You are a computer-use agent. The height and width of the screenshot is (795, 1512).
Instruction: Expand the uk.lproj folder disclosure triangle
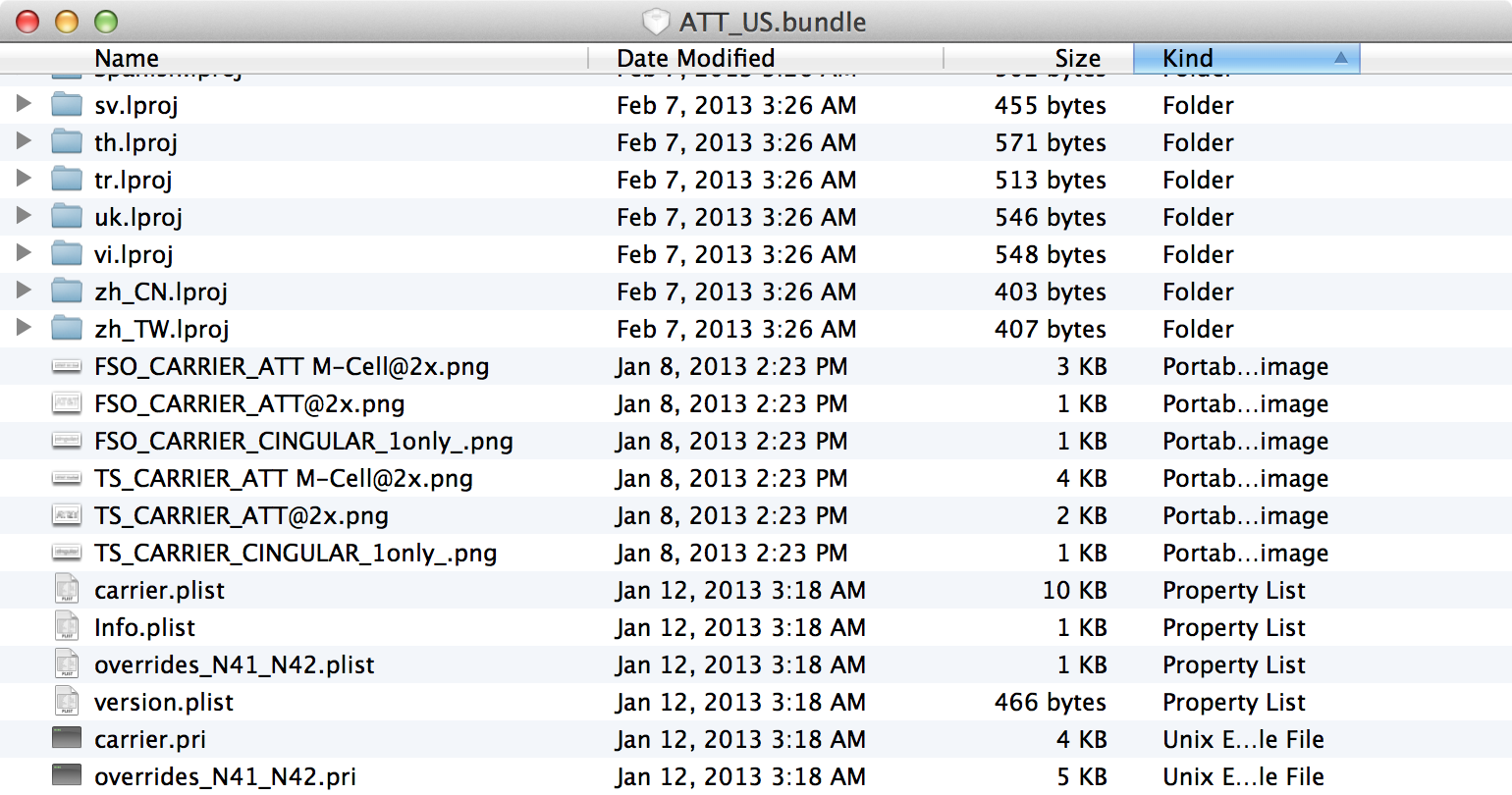pos(24,215)
